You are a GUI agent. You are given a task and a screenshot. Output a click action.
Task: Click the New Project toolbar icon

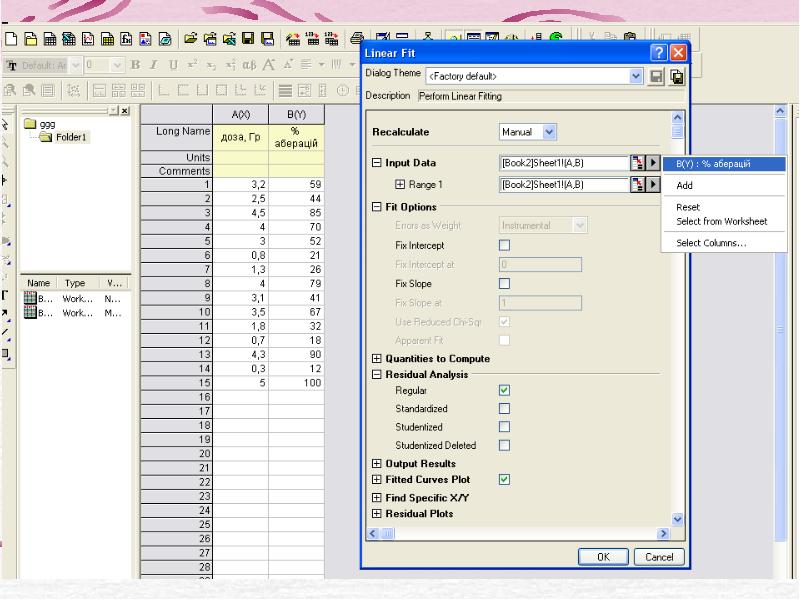pyautogui.click(x=11, y=40)
